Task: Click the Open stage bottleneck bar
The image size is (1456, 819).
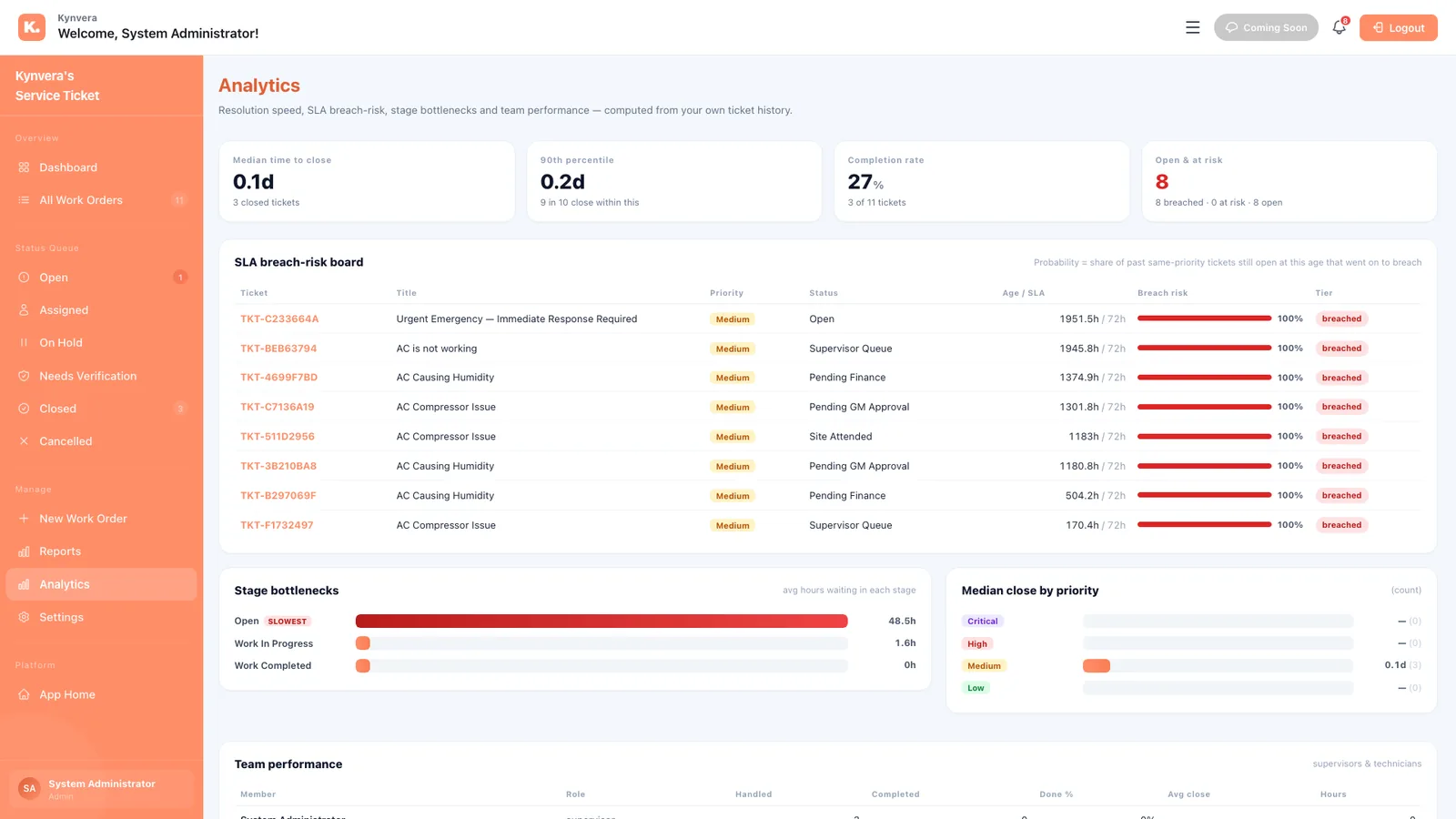Action: 602,621
